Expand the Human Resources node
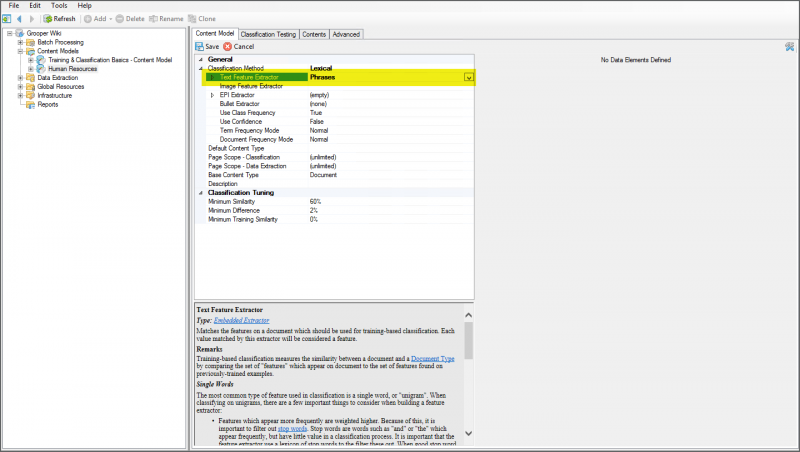The width and height of the screenshot is (800, 452). pos(31,69)
